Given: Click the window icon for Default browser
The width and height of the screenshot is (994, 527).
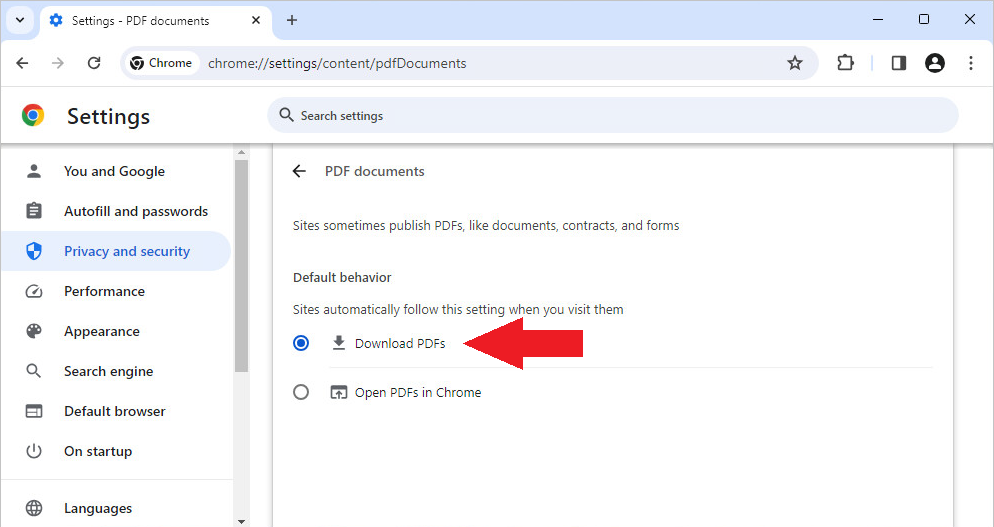Looking at the screenshot, I should [x=34, y=411].
